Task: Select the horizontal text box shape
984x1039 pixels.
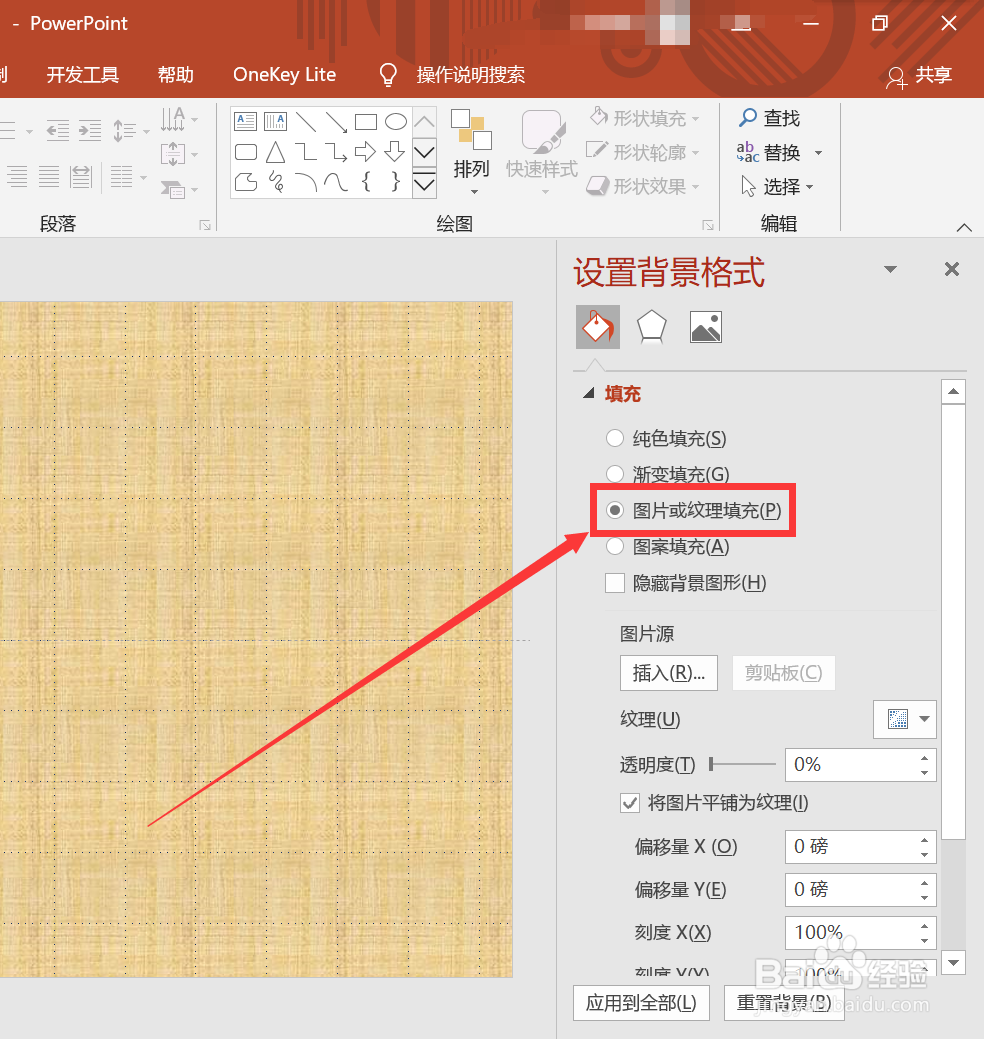Action: point(245,121)
